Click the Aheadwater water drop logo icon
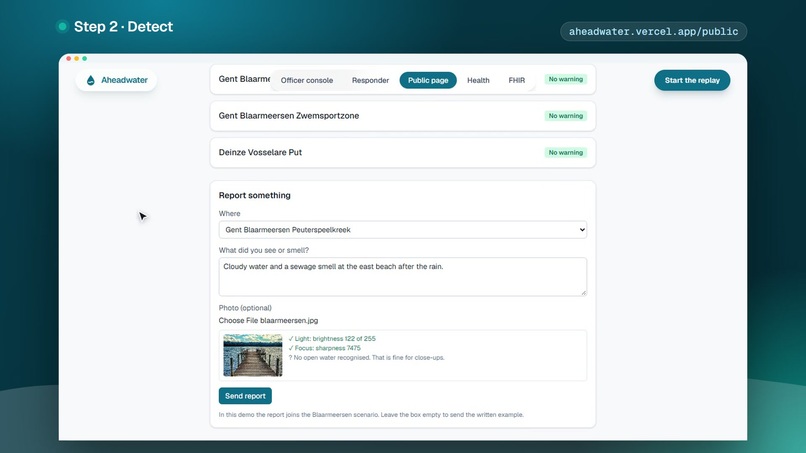This screenshot has width=806, height=453. pos(90,80)
